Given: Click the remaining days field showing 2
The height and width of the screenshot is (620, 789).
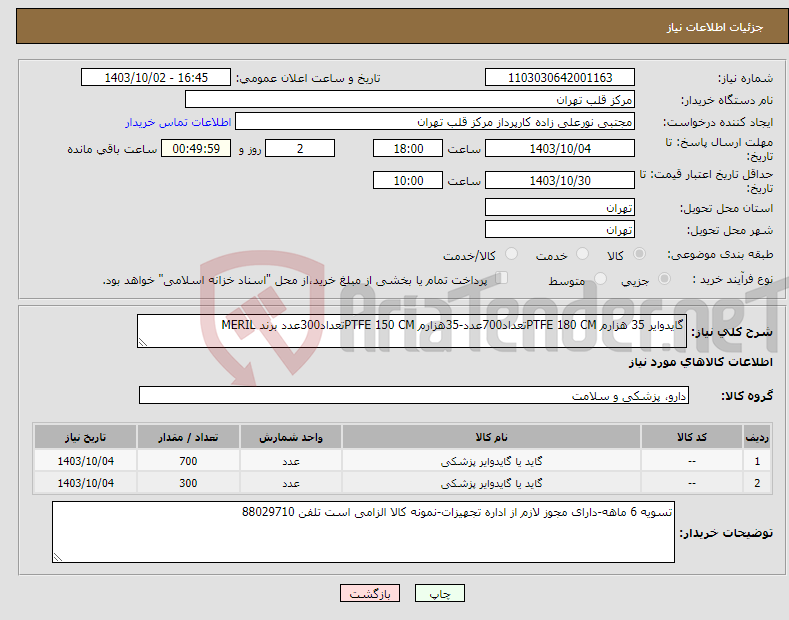Looking at the screenshot, I should pos(300,148).
